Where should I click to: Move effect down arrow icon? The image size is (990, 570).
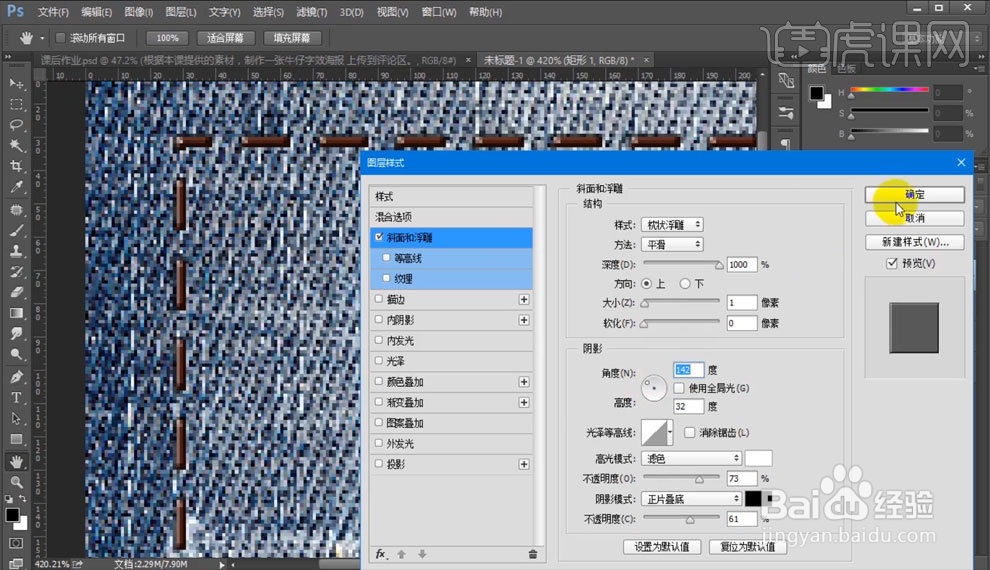[x=422, y=554]
